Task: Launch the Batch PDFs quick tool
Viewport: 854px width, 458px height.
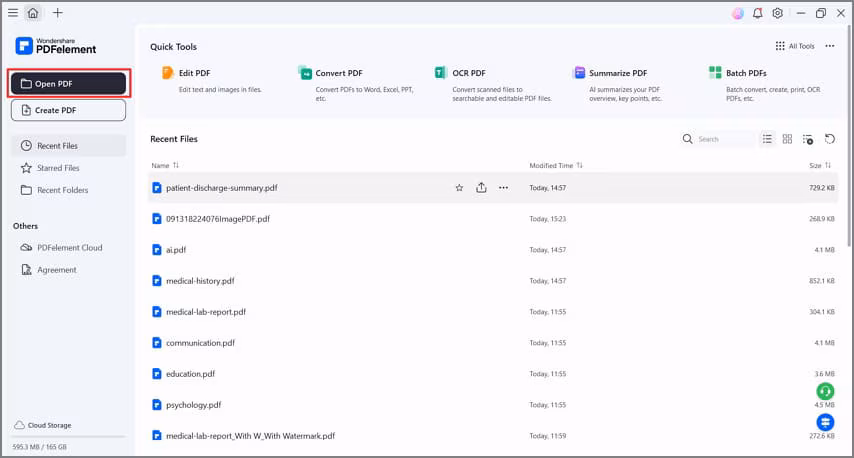Action: 765,85
